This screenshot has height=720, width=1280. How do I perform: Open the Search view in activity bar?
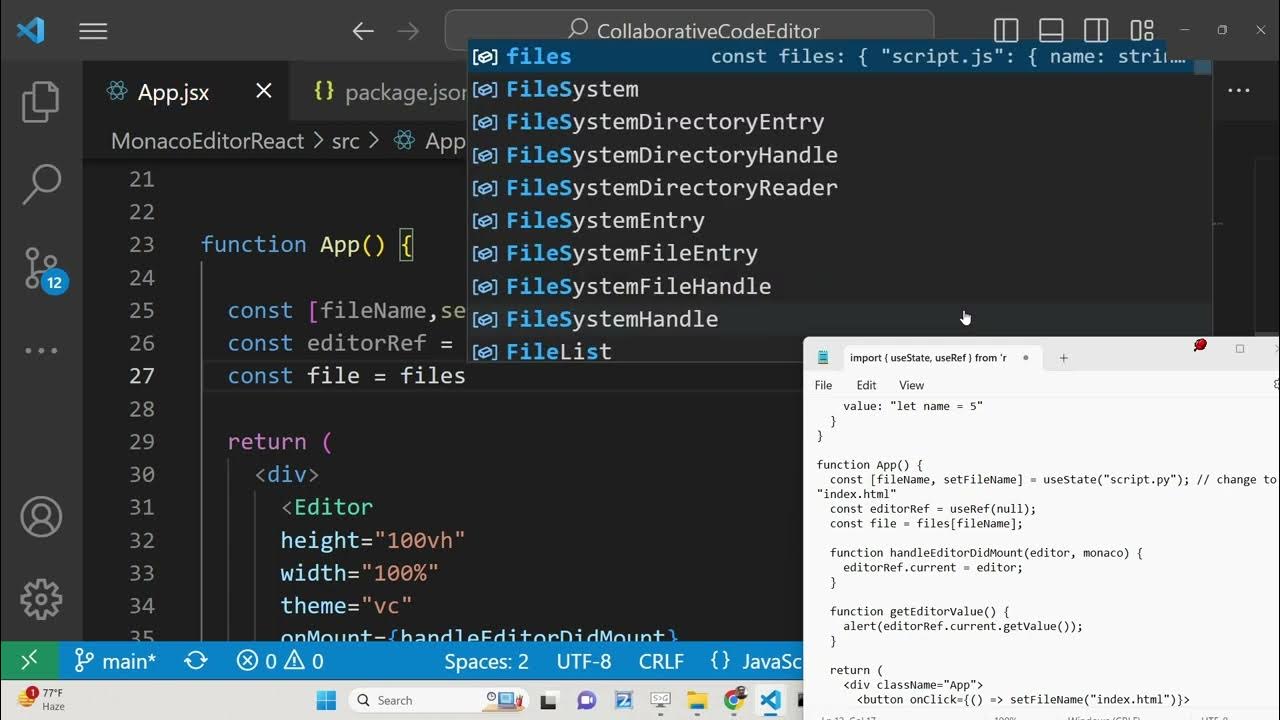pyautogui.click(x=41, y=184)
